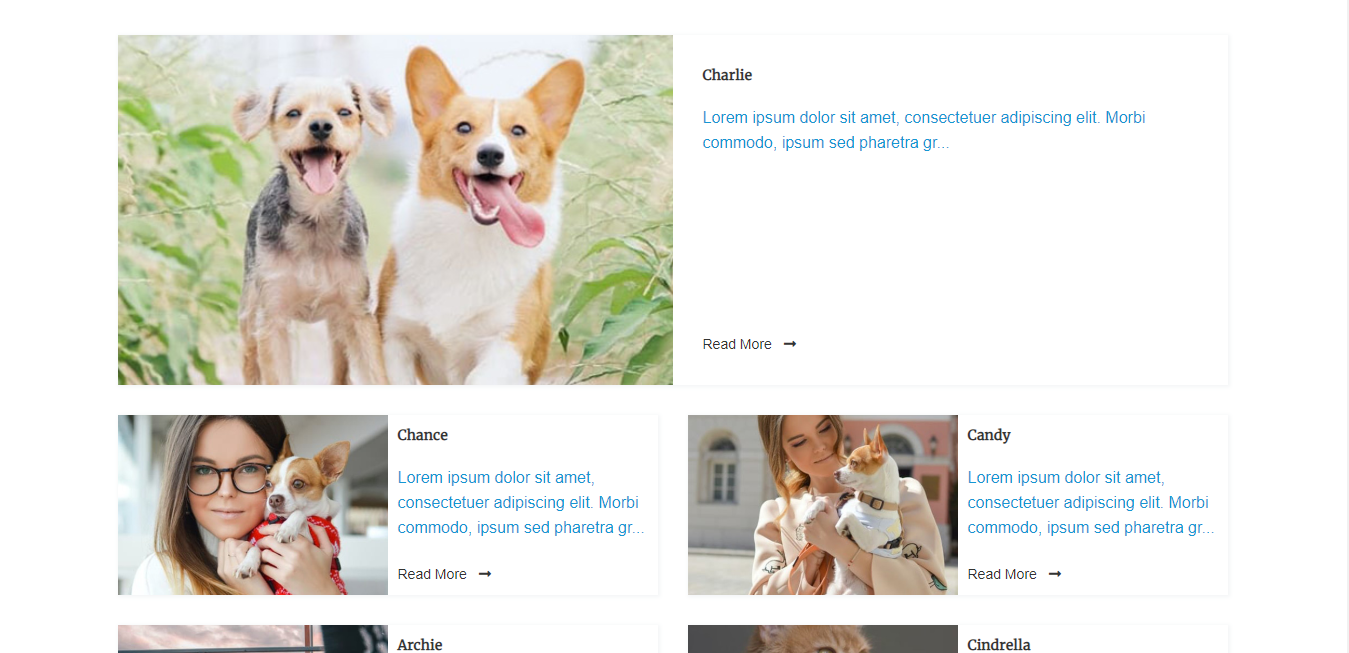Open the Chance photo with woman in glasses
1349x653 pixels.
tap(253, 505)
